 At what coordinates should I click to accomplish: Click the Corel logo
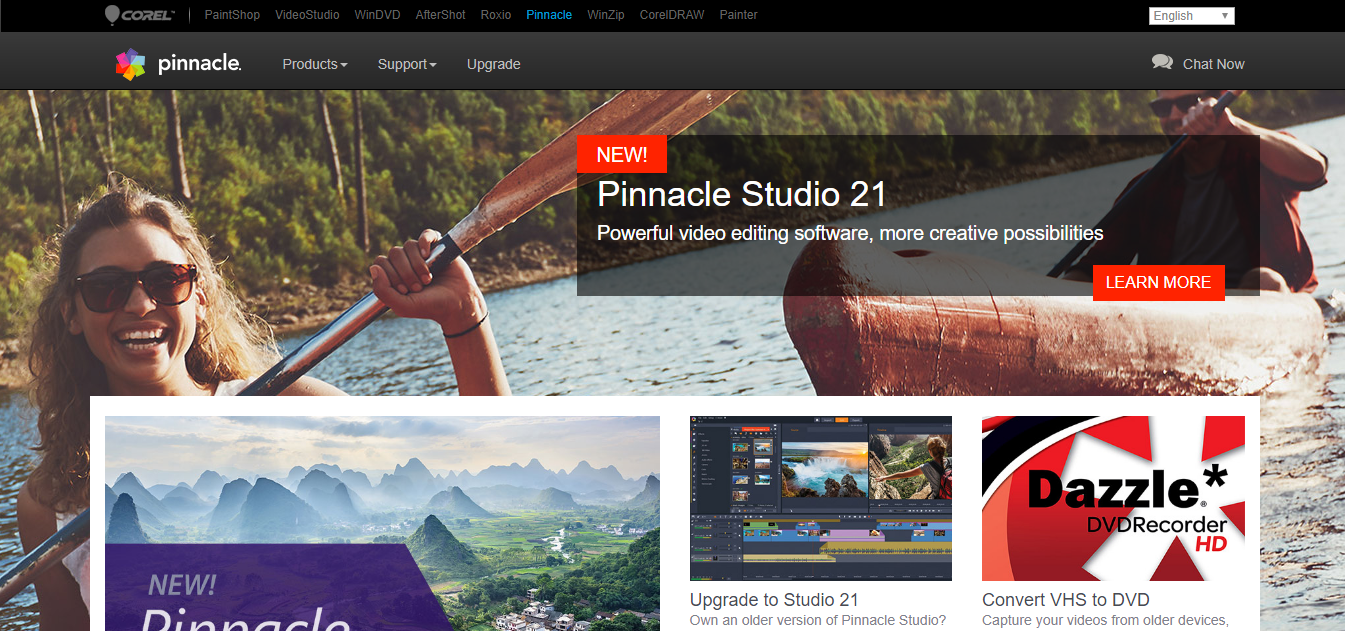(x=139, y=15)
